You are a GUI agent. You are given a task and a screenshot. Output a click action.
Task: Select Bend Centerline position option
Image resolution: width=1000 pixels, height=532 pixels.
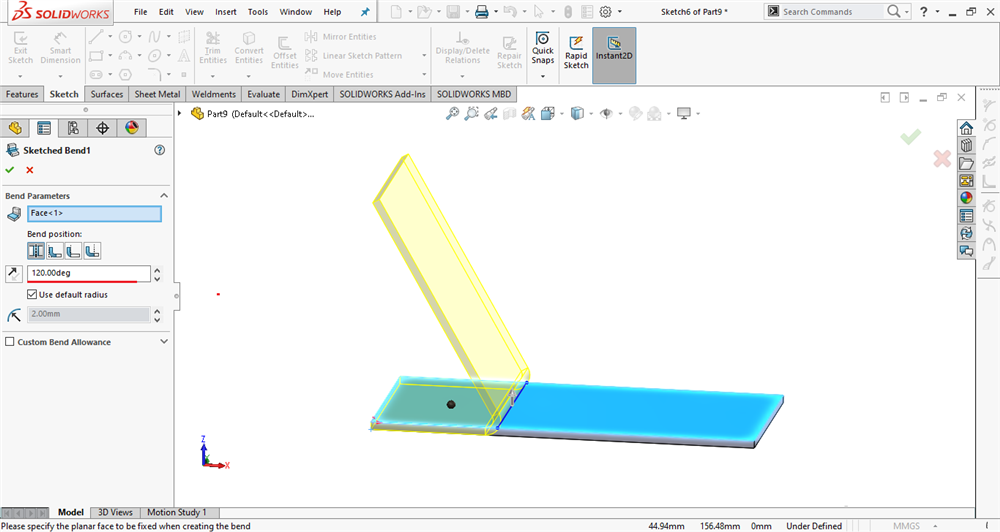point(36,251)
